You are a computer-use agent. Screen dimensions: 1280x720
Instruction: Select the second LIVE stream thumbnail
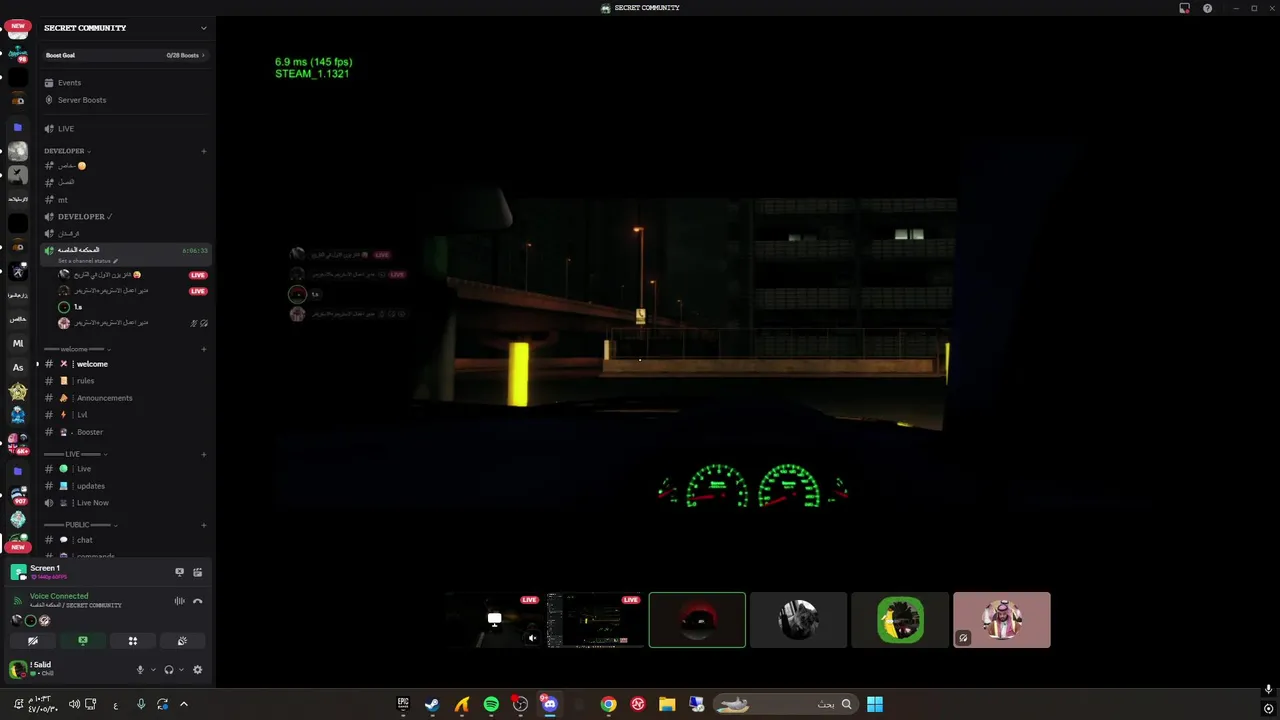click(x=595, y=620)
